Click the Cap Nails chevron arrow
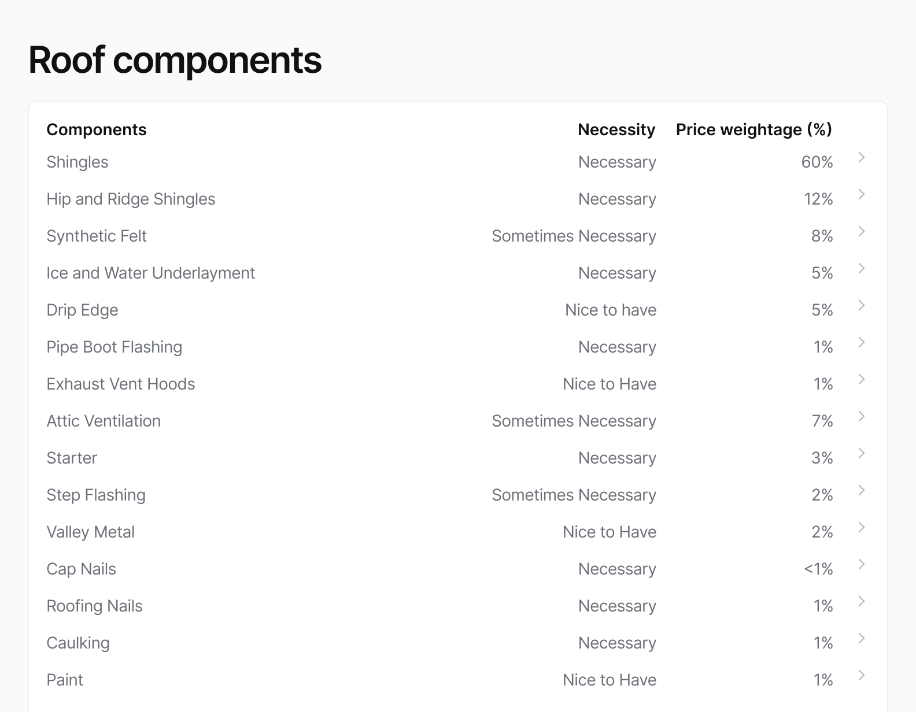The image size is (916, 712). [x=861, y=565]
